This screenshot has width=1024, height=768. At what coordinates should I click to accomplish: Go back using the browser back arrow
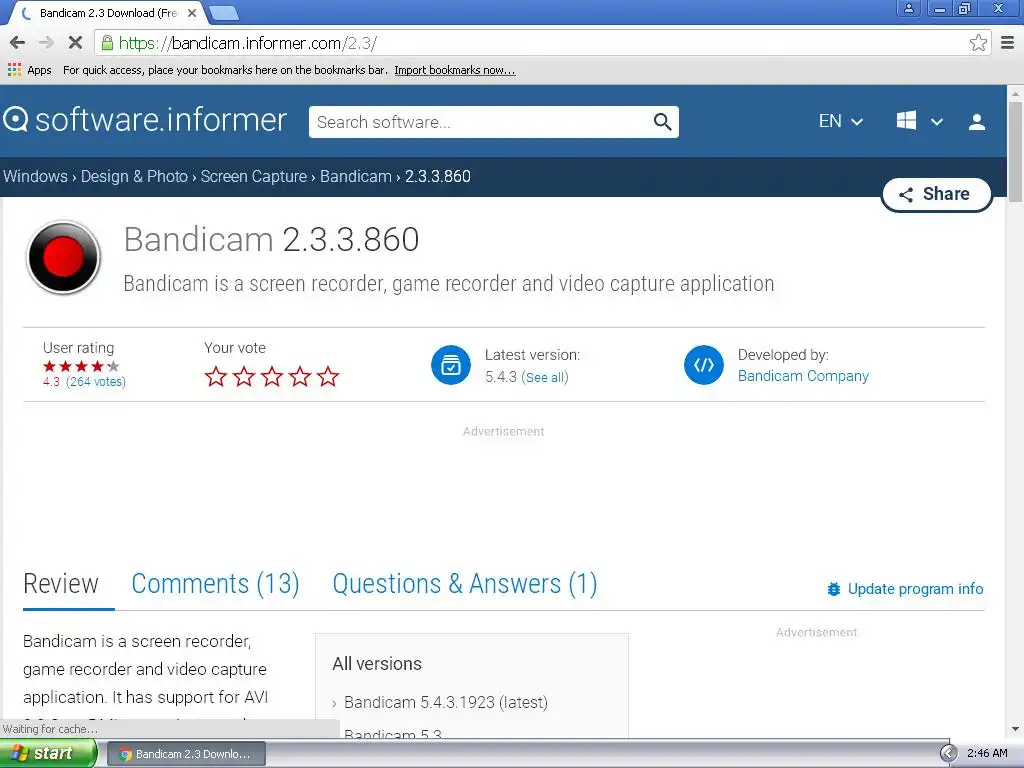click(x=18, y=43)
